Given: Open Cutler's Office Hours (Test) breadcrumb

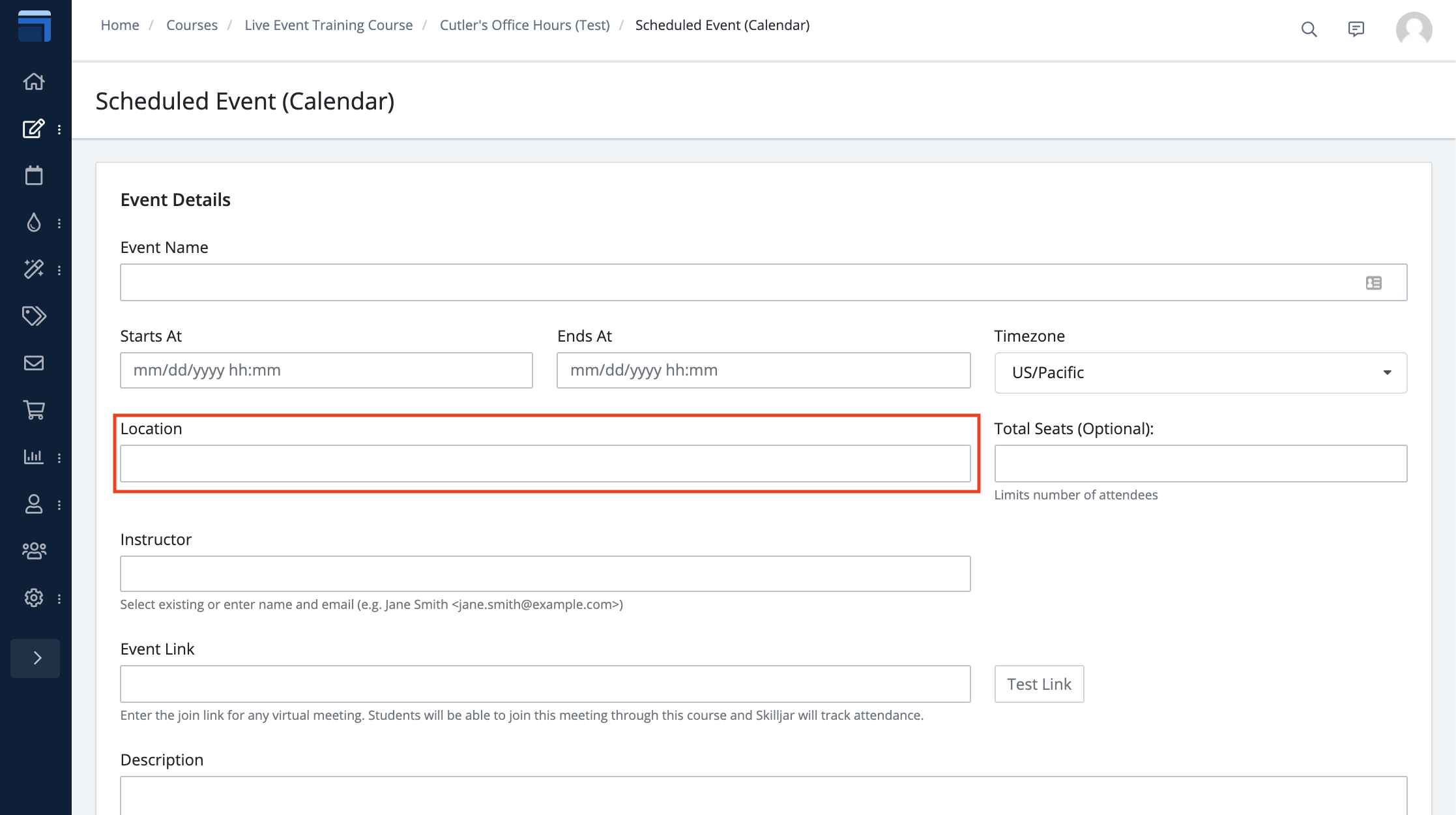Looking at the screenshot, I should coord(525,25).
